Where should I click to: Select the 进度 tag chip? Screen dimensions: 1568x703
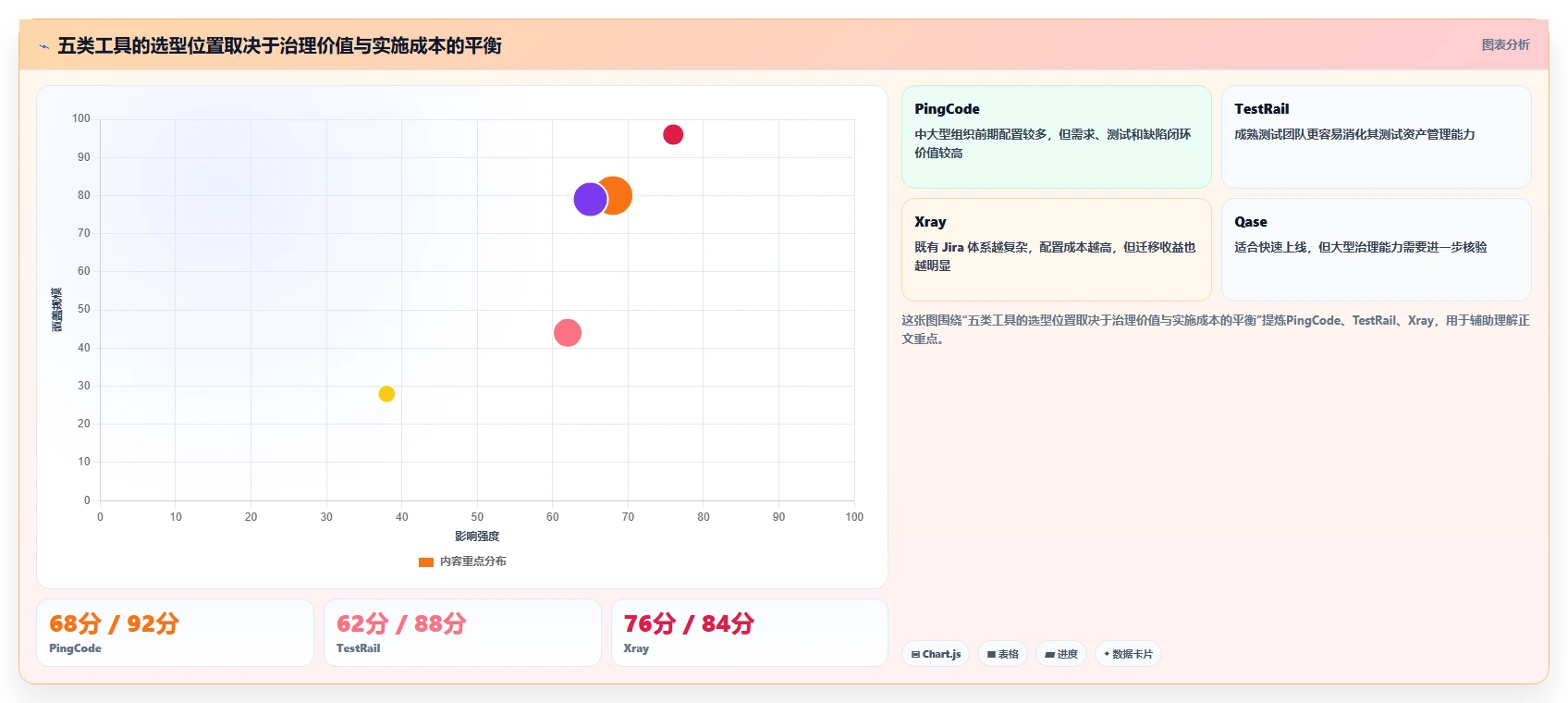[x=1061, y=654]
